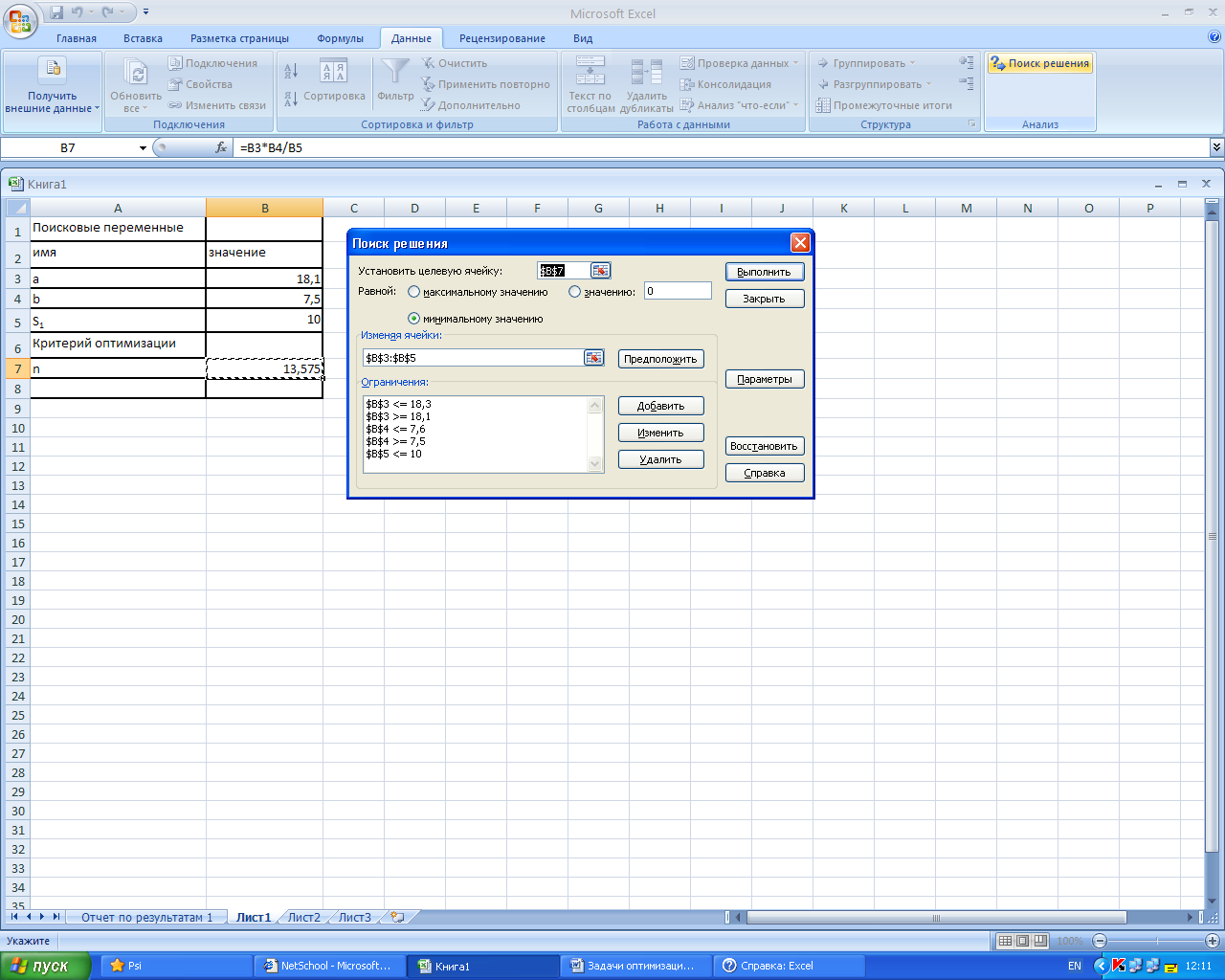The width and height of the screenshot is (1225, 980).
Task: Collapse dialog via target cell range picker
Action: (599, 271)
